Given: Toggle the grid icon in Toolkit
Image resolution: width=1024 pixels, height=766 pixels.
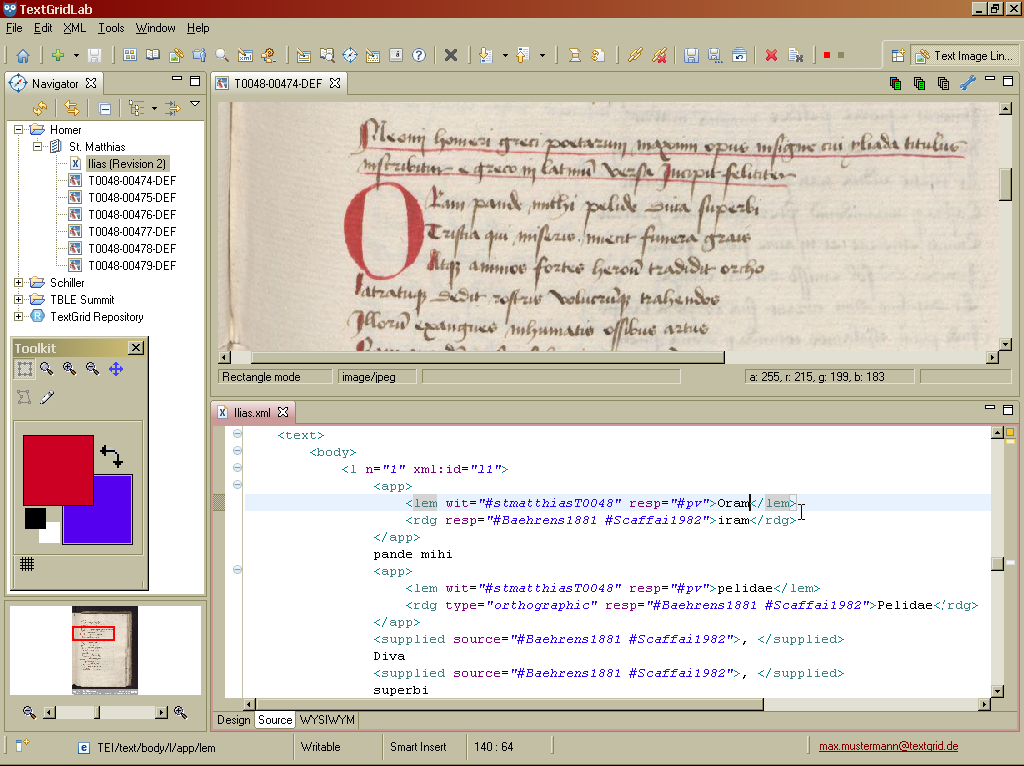Looking at the screenshot, I should 27,564.
